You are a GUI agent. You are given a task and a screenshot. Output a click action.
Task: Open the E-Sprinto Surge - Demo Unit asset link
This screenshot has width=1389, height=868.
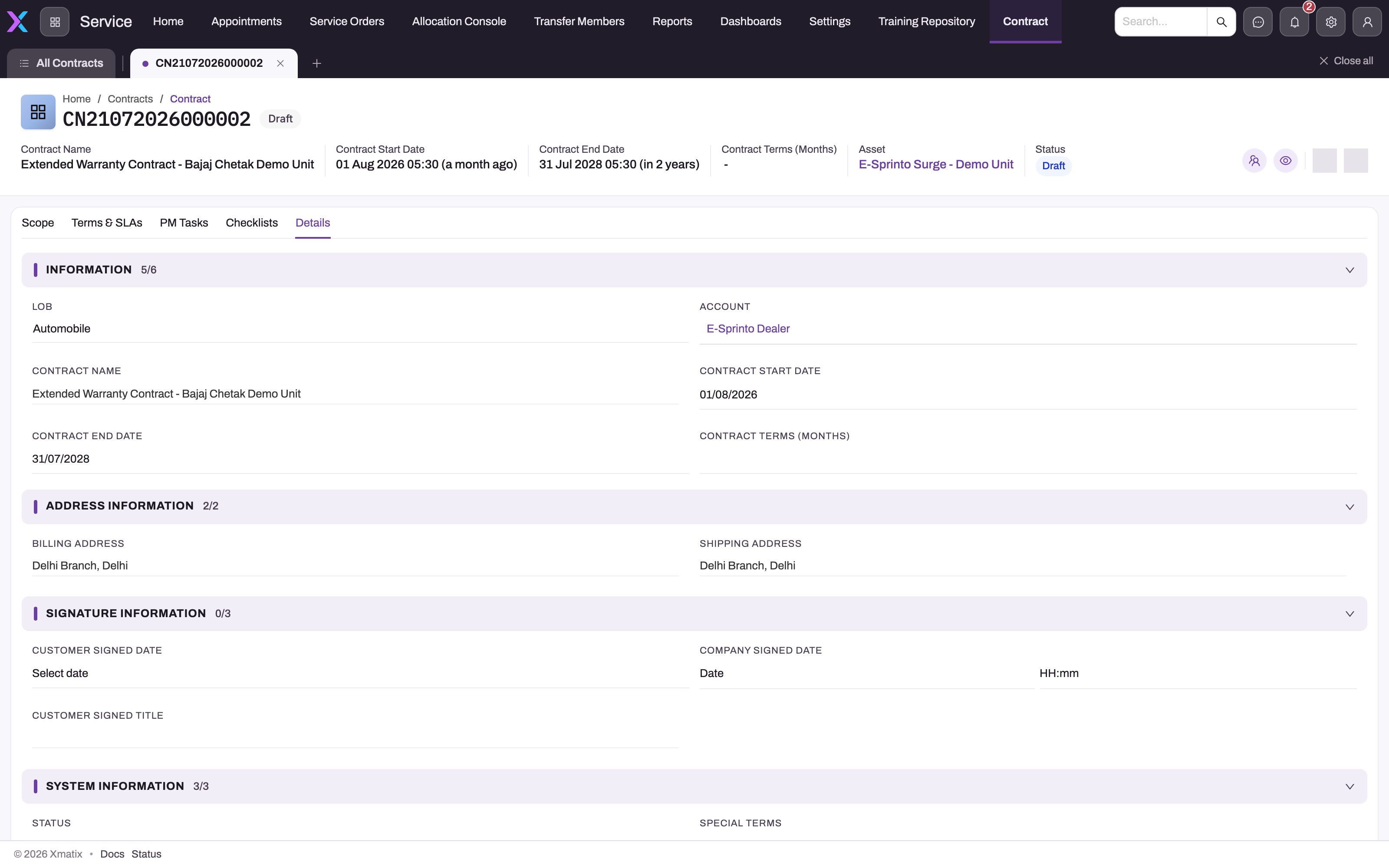(x=935, y=164)
